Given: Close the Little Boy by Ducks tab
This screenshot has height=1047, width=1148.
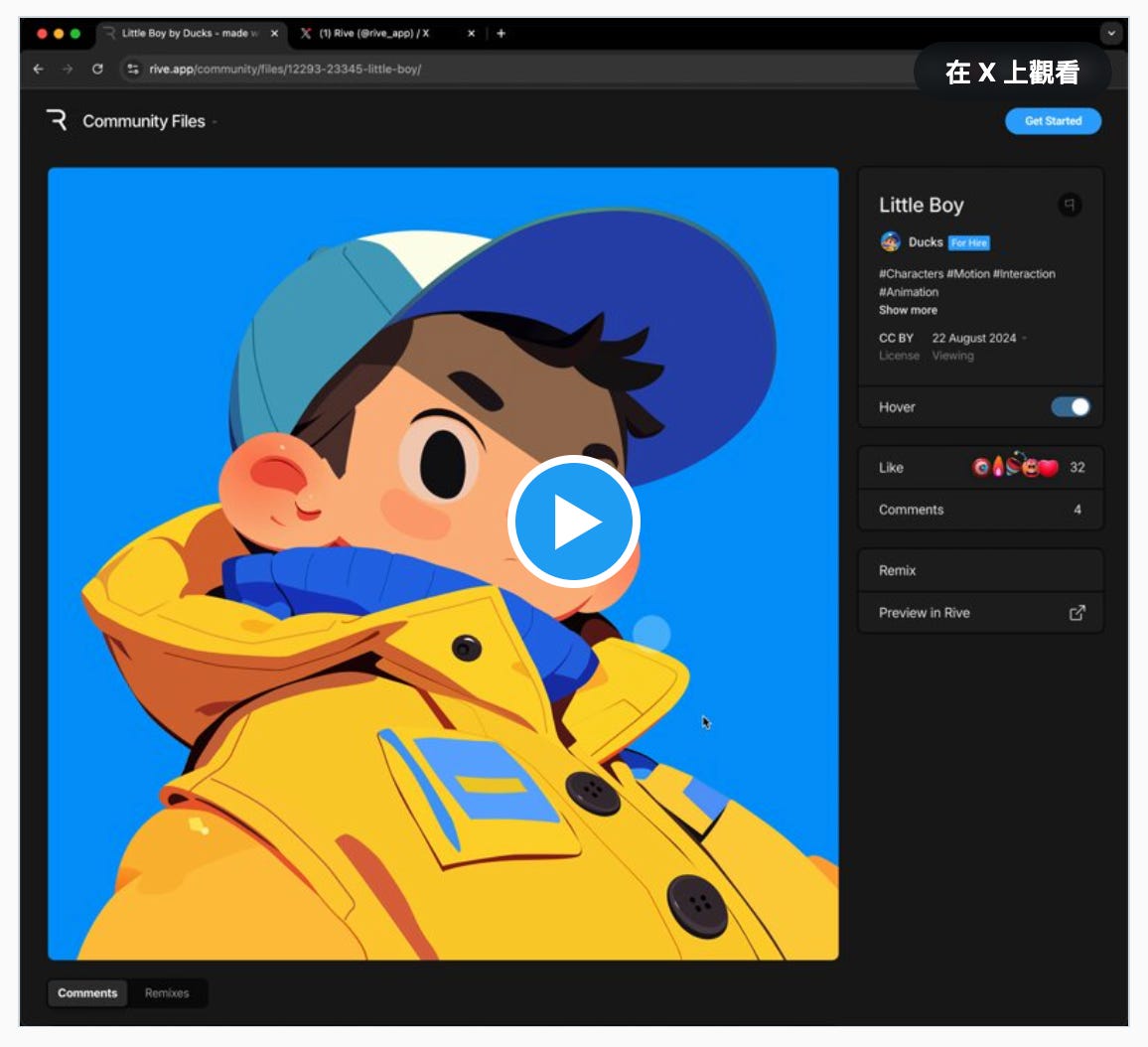Looking at the screenshot, I should (274, 34).
